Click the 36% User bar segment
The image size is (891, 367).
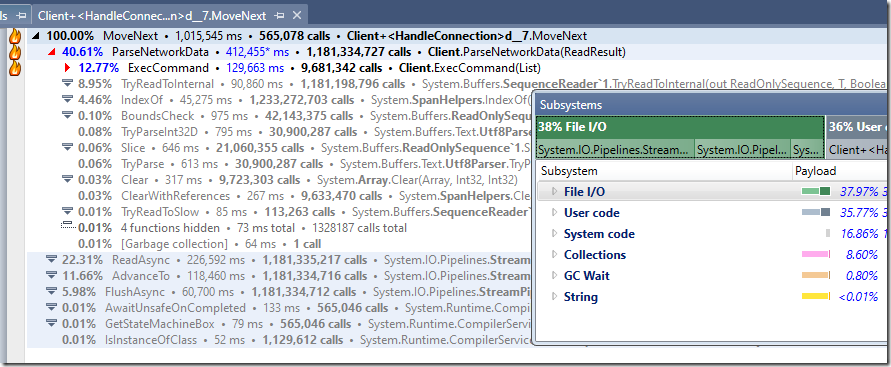[x=858, y=127]
